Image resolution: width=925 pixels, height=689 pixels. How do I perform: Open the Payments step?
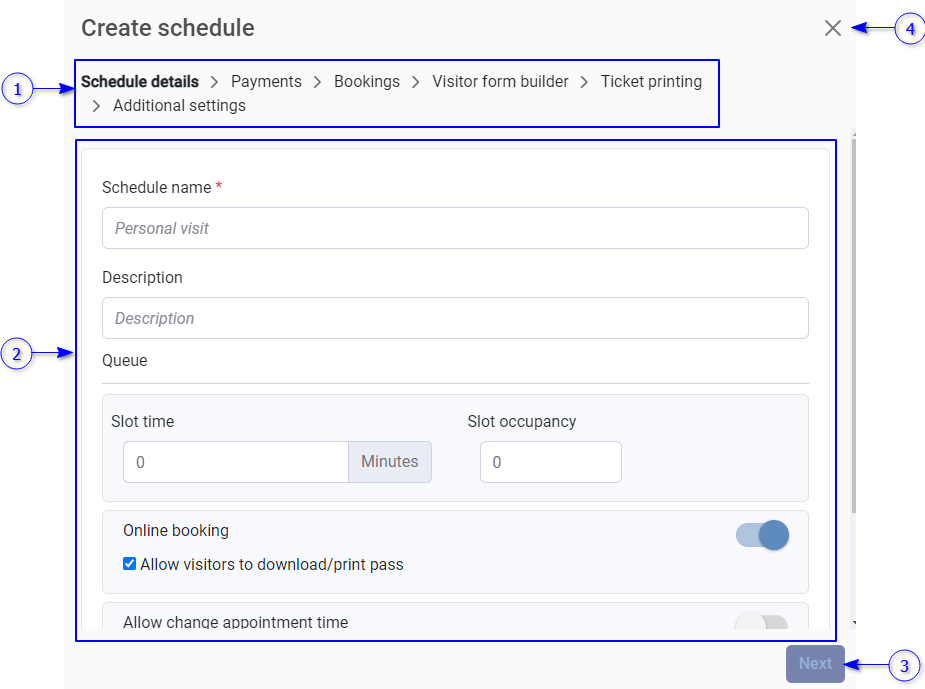point(266,82)
